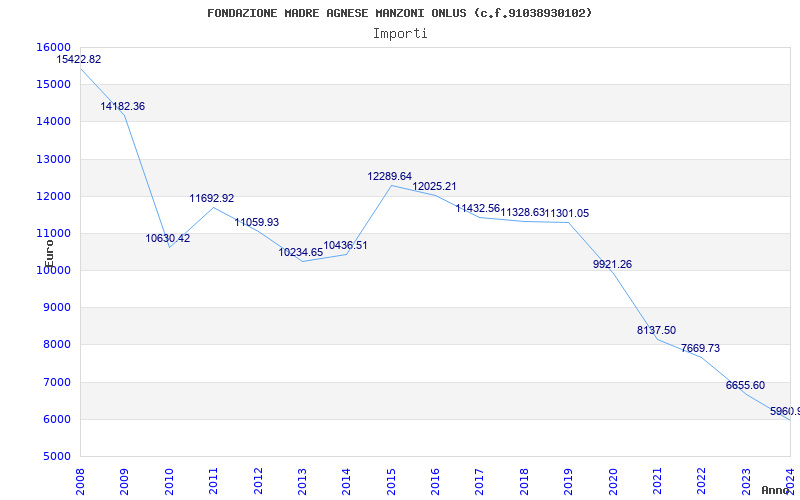Click the 'Euro' y-axis label

pyautogui.click(x=49, y=254)
